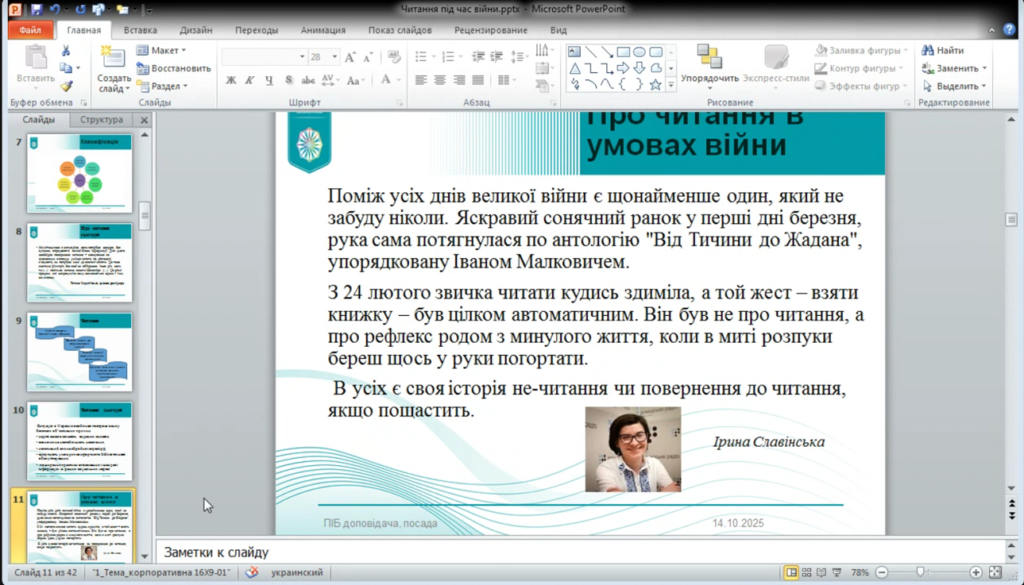The height and width of the screenshot is (585, 1024).
Task: Select the oval shape in shapes gallery
Action: 639,52
